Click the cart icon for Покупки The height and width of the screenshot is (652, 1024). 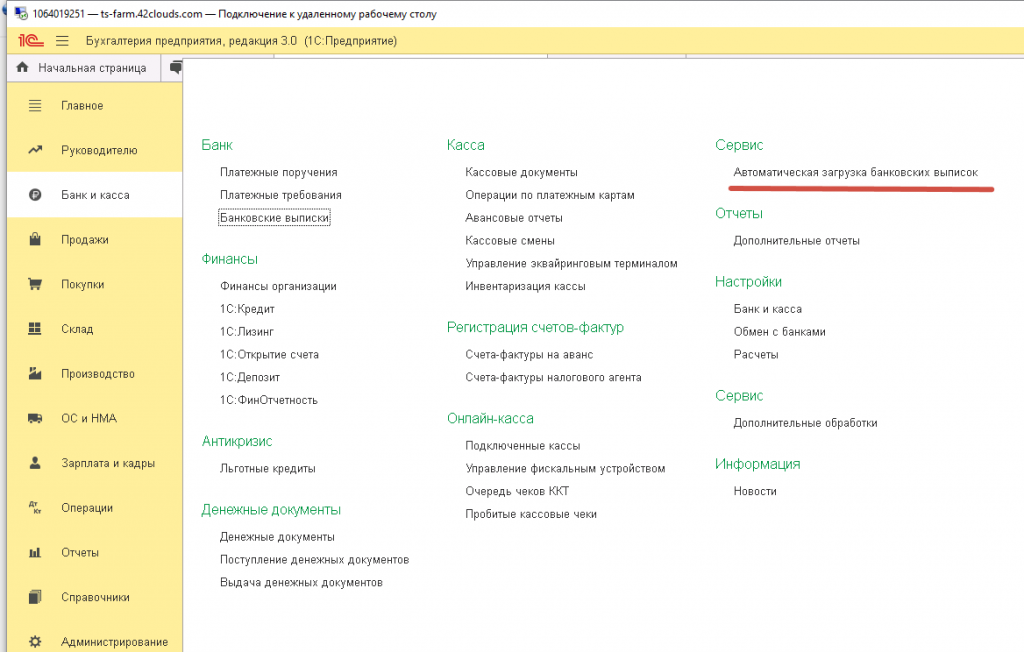(35, 284)
